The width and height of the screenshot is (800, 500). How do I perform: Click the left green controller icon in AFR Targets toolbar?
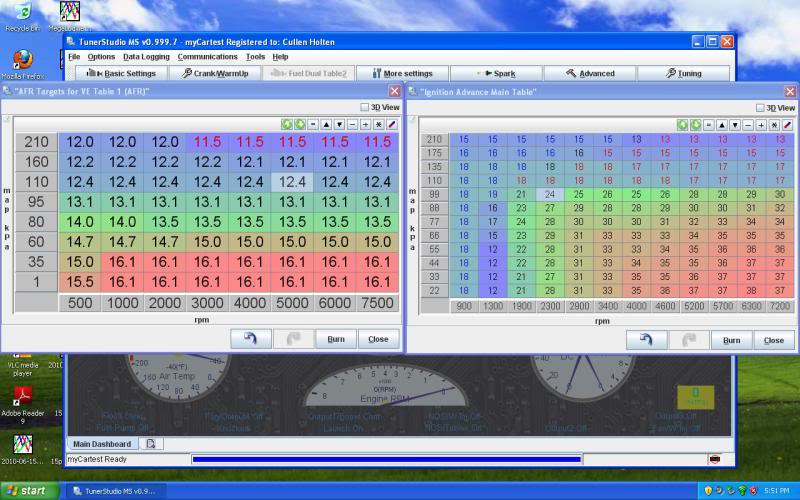[x=287, y=124]
